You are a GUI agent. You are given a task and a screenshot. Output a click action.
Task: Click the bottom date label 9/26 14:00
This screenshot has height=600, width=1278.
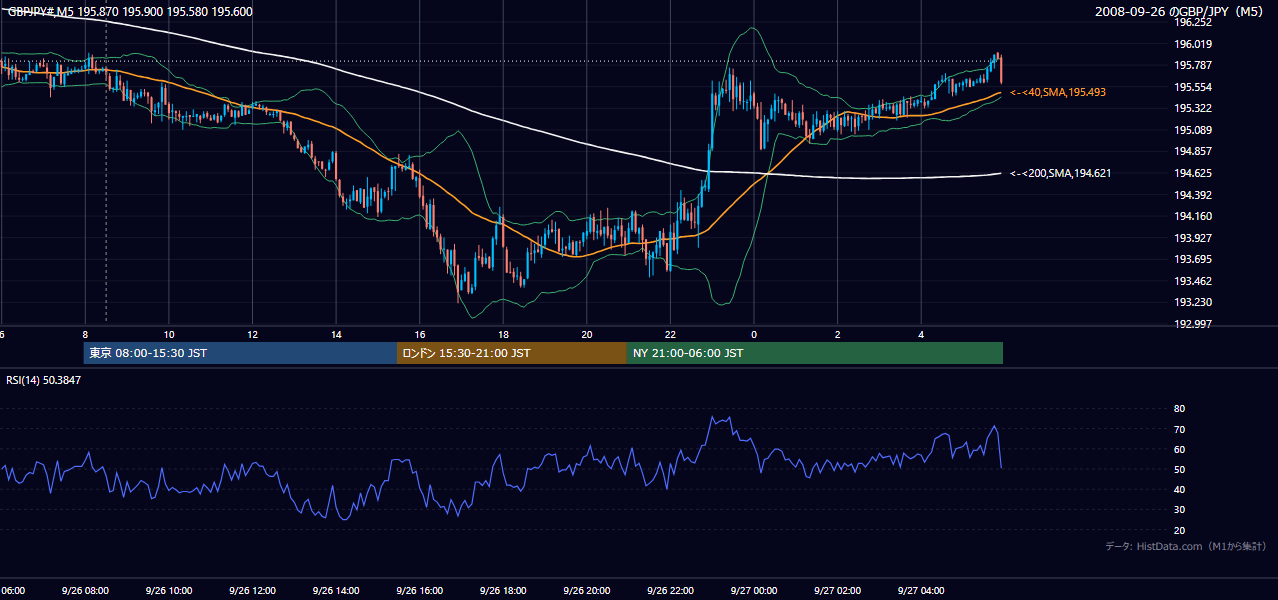335,590
